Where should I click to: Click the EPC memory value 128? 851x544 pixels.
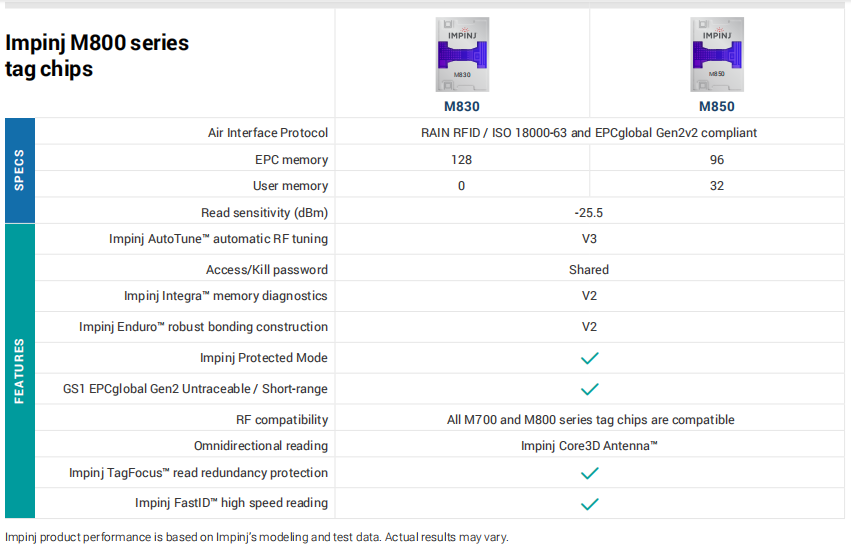[461, 160]
